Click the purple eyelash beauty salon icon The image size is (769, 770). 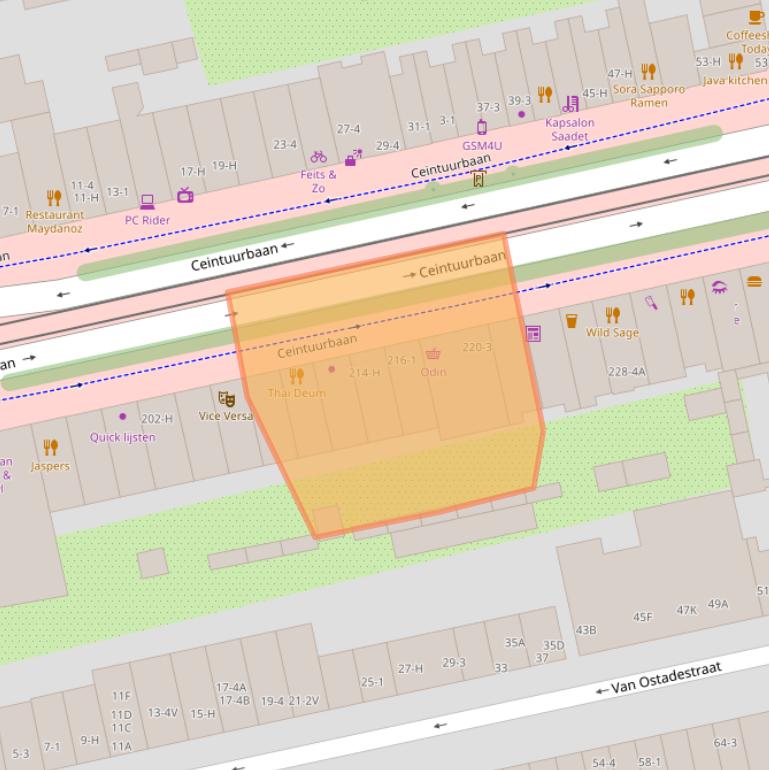pos(719,288)
